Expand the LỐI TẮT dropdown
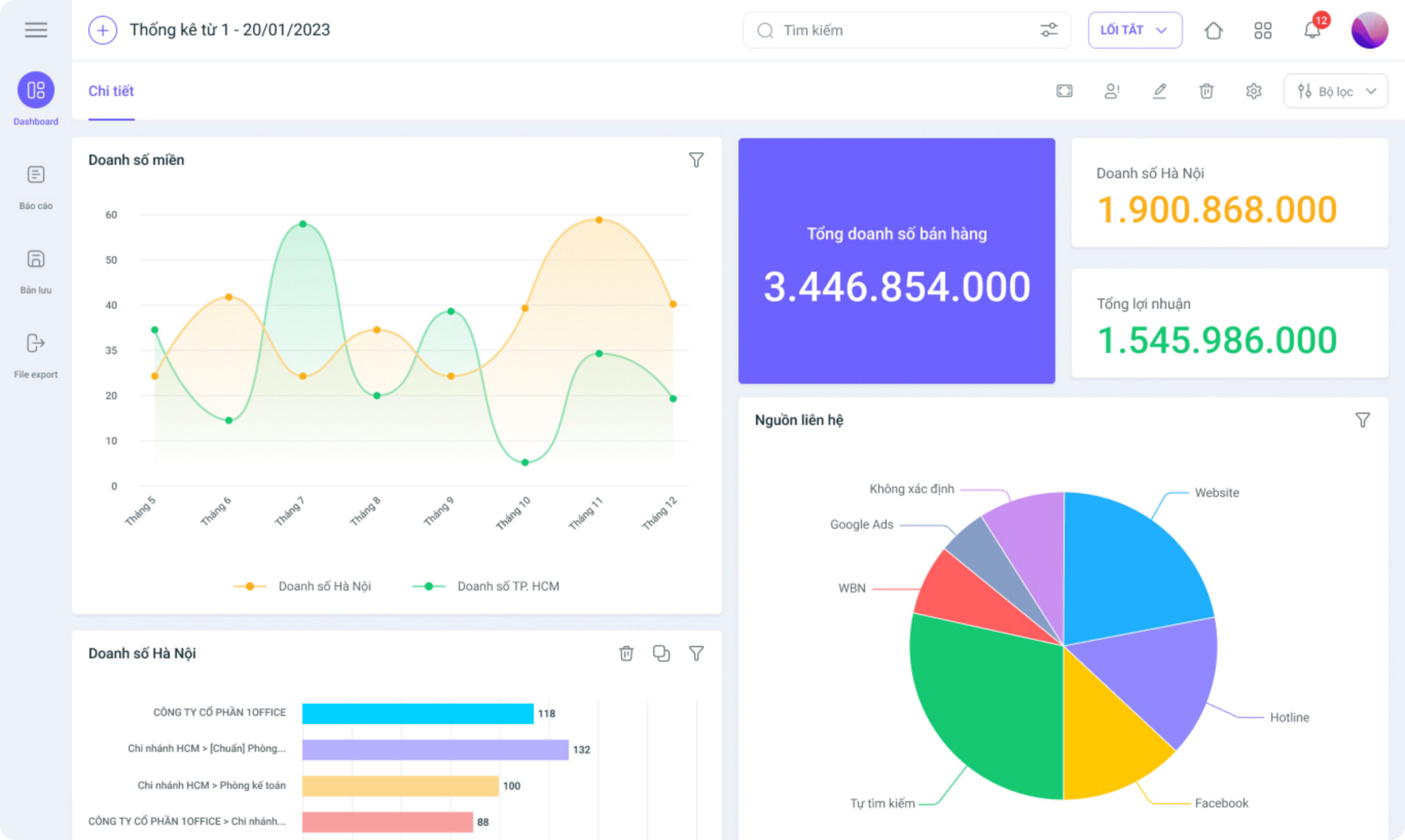This screenshot has height=840, width=1405. (1134, 30)
